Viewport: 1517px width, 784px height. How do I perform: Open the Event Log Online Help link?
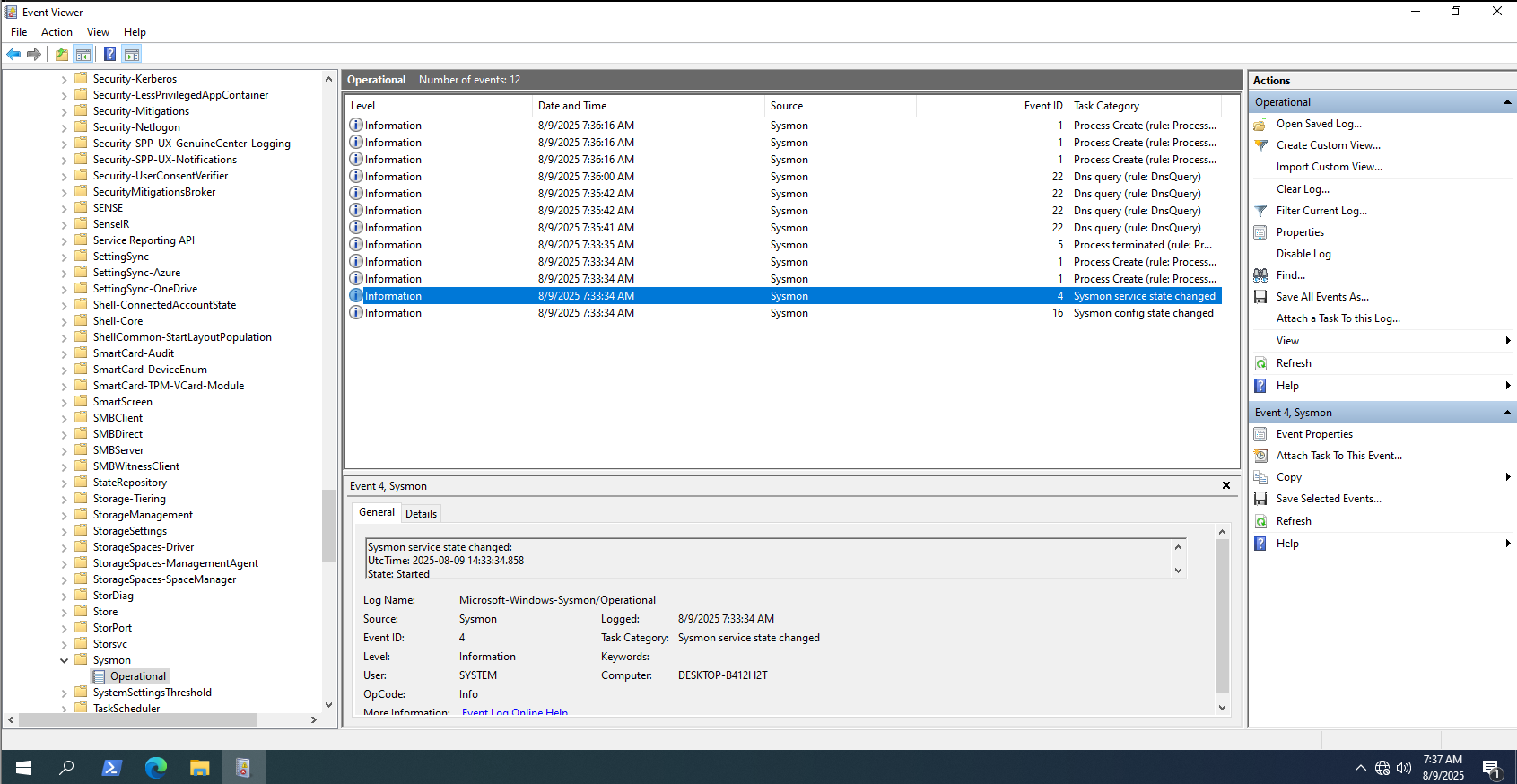[514, 713]
